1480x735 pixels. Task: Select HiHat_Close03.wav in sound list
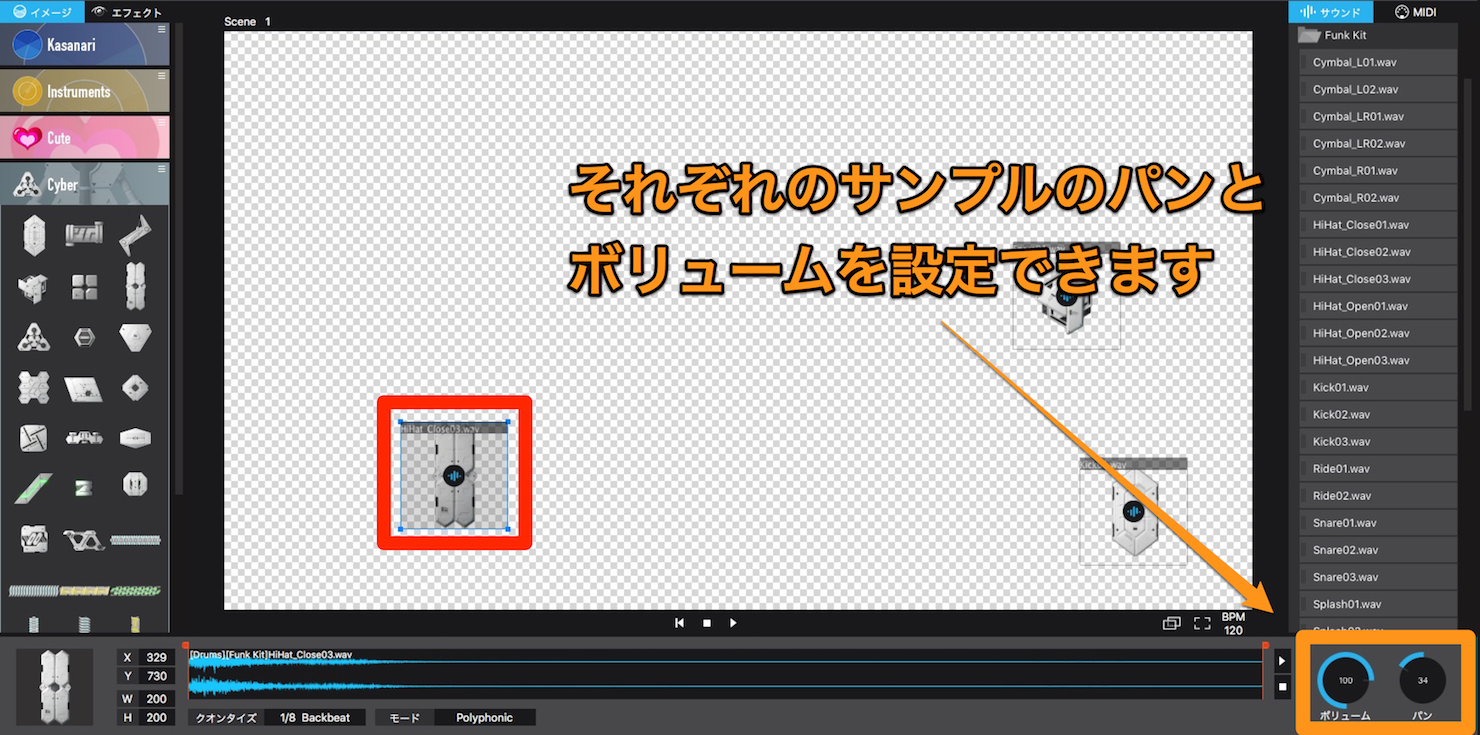1378,279
